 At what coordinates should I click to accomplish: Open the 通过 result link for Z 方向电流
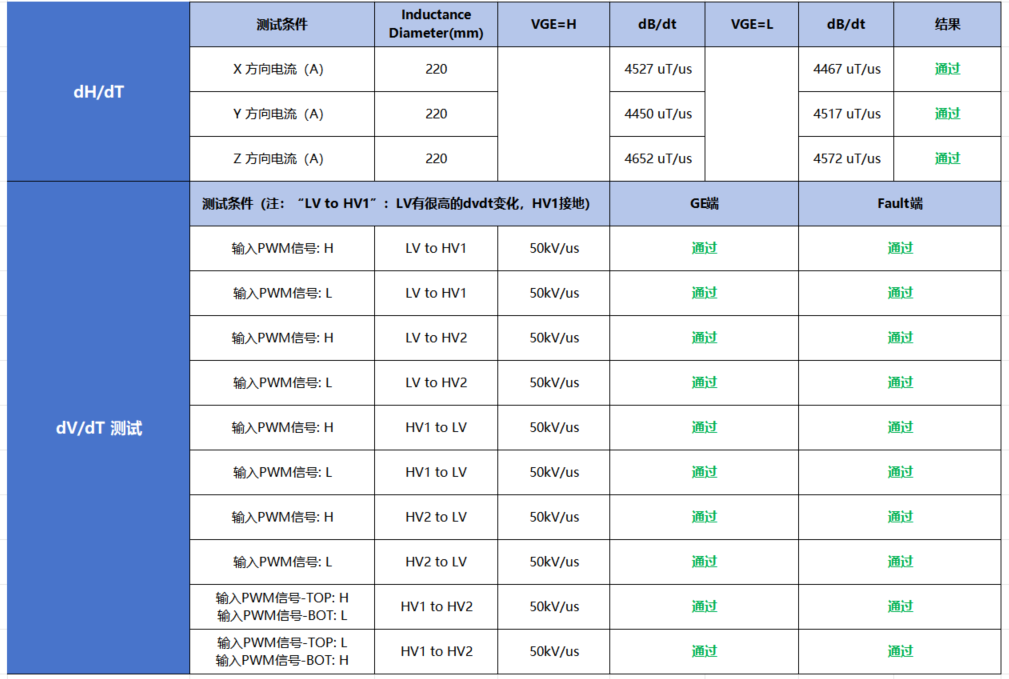click(x=947, y=158)
